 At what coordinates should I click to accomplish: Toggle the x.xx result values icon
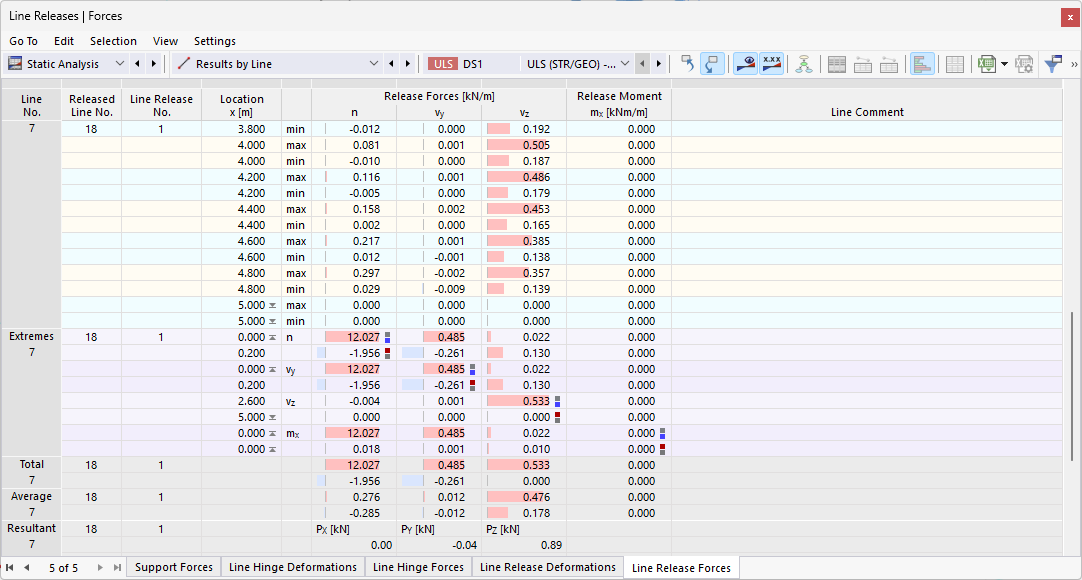point(771,64)
